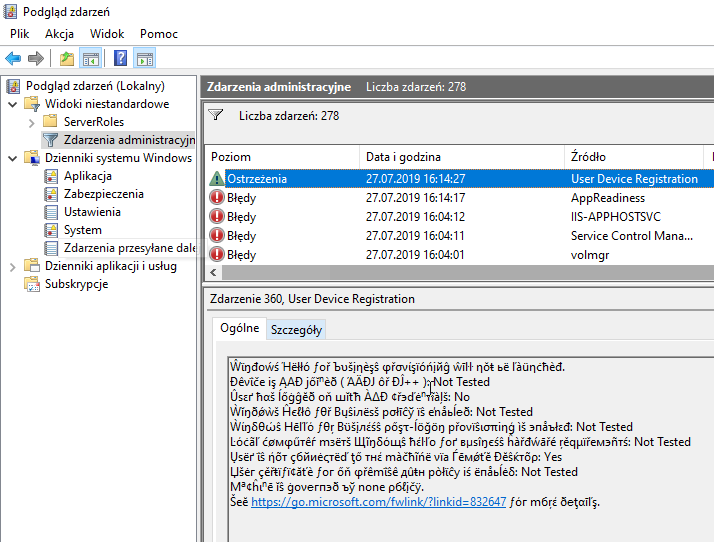Toggle the console tree pane button
Image resolution: width=714 pixels, height=542 pixels.
pos(91,58)
